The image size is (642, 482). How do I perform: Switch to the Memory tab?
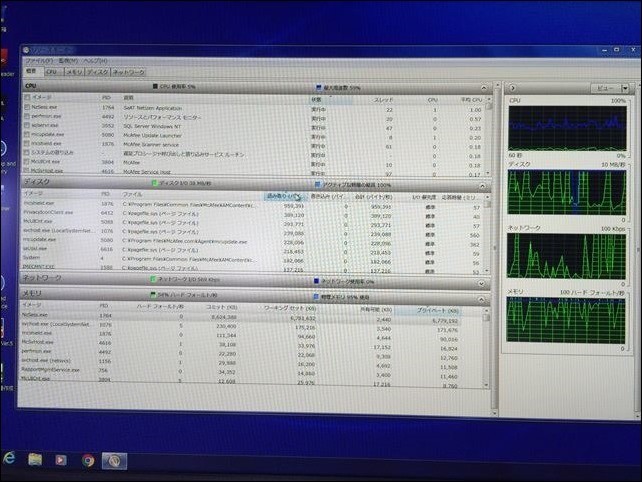click(x=74, y=72)
